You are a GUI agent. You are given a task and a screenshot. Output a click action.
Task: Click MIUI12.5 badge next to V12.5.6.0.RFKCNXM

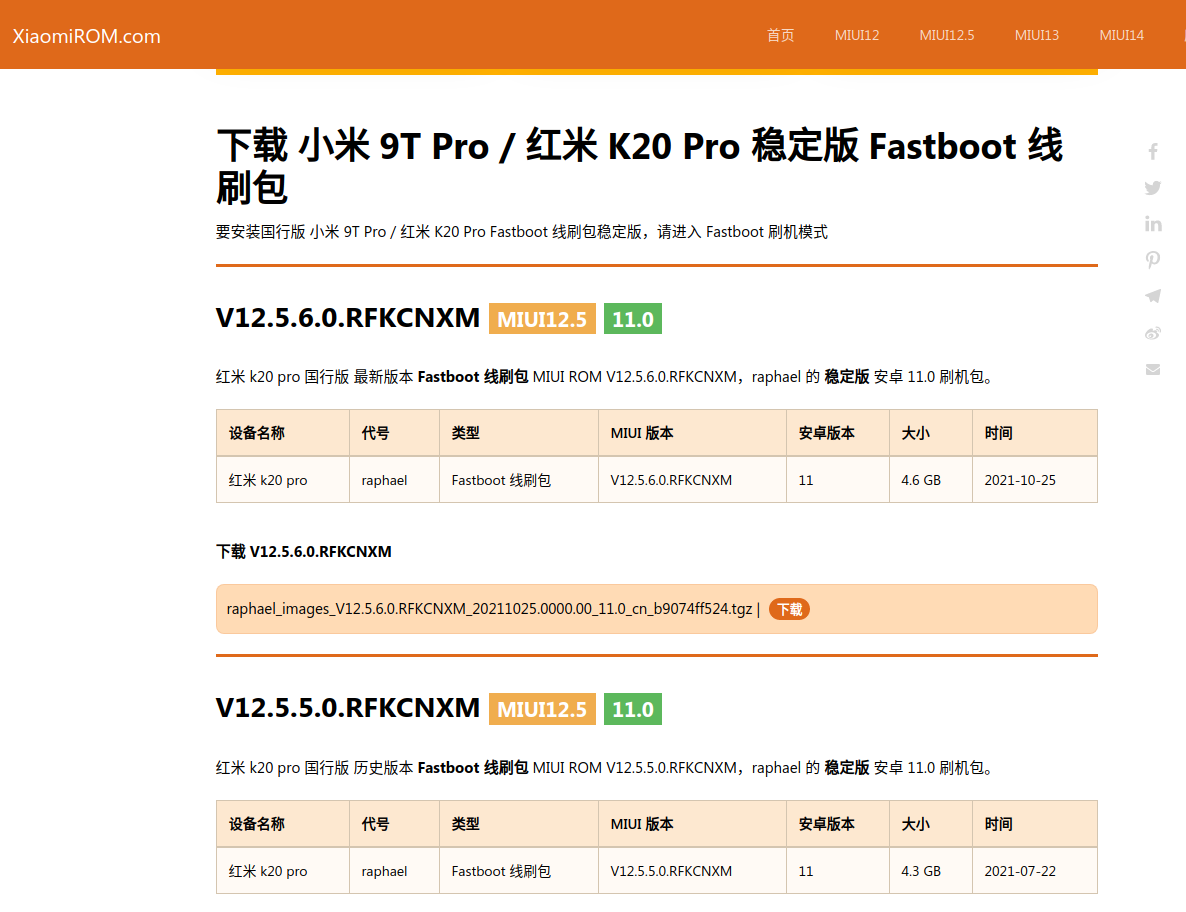(x=542, y=318)
